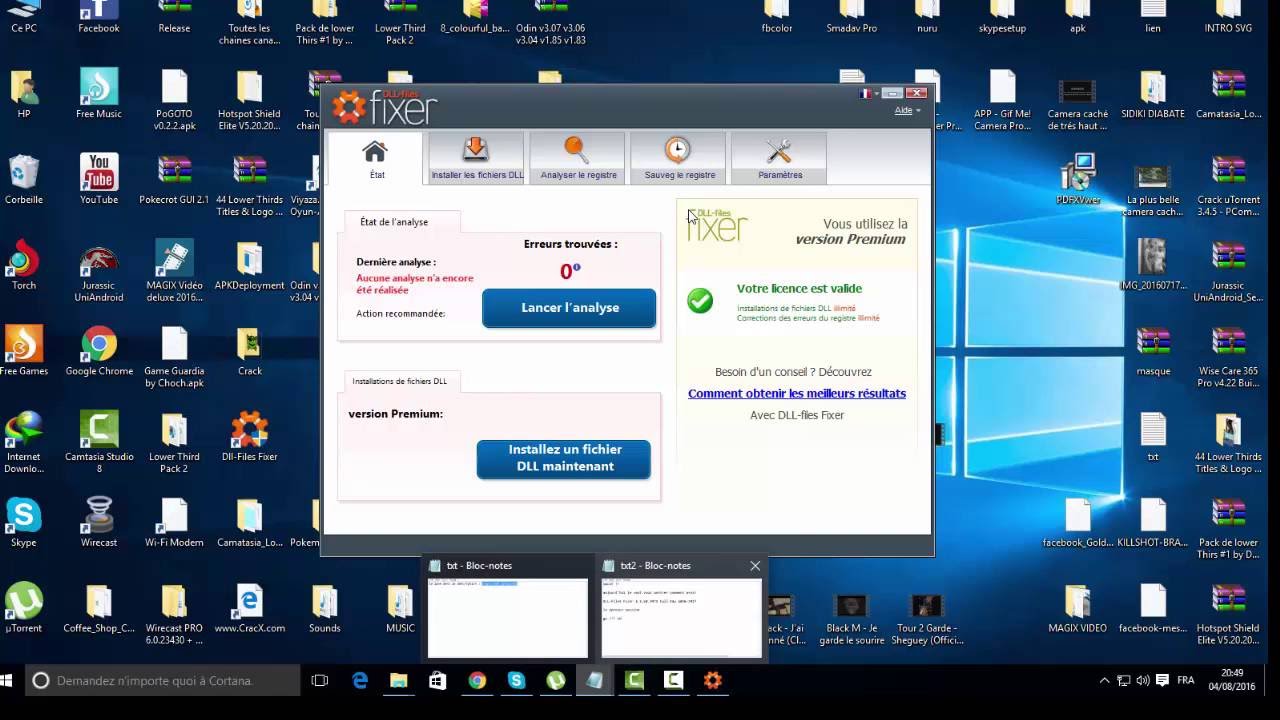Open the taskbar clock showing 20:49

coord(1232,680)
